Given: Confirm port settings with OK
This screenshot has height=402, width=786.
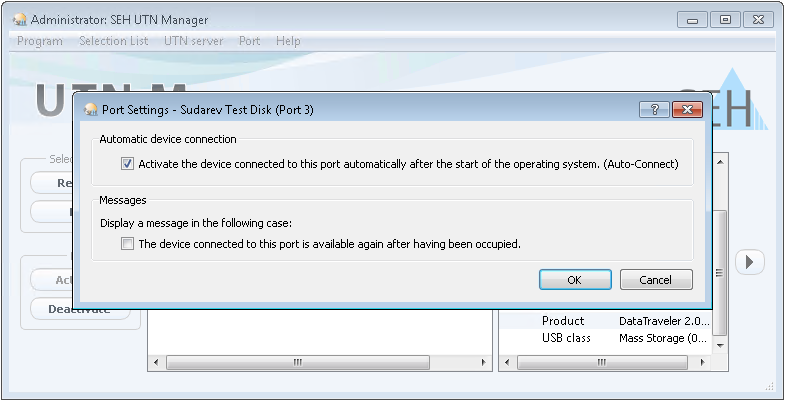Looking at the screenshot, I should [x=574, y=280].
